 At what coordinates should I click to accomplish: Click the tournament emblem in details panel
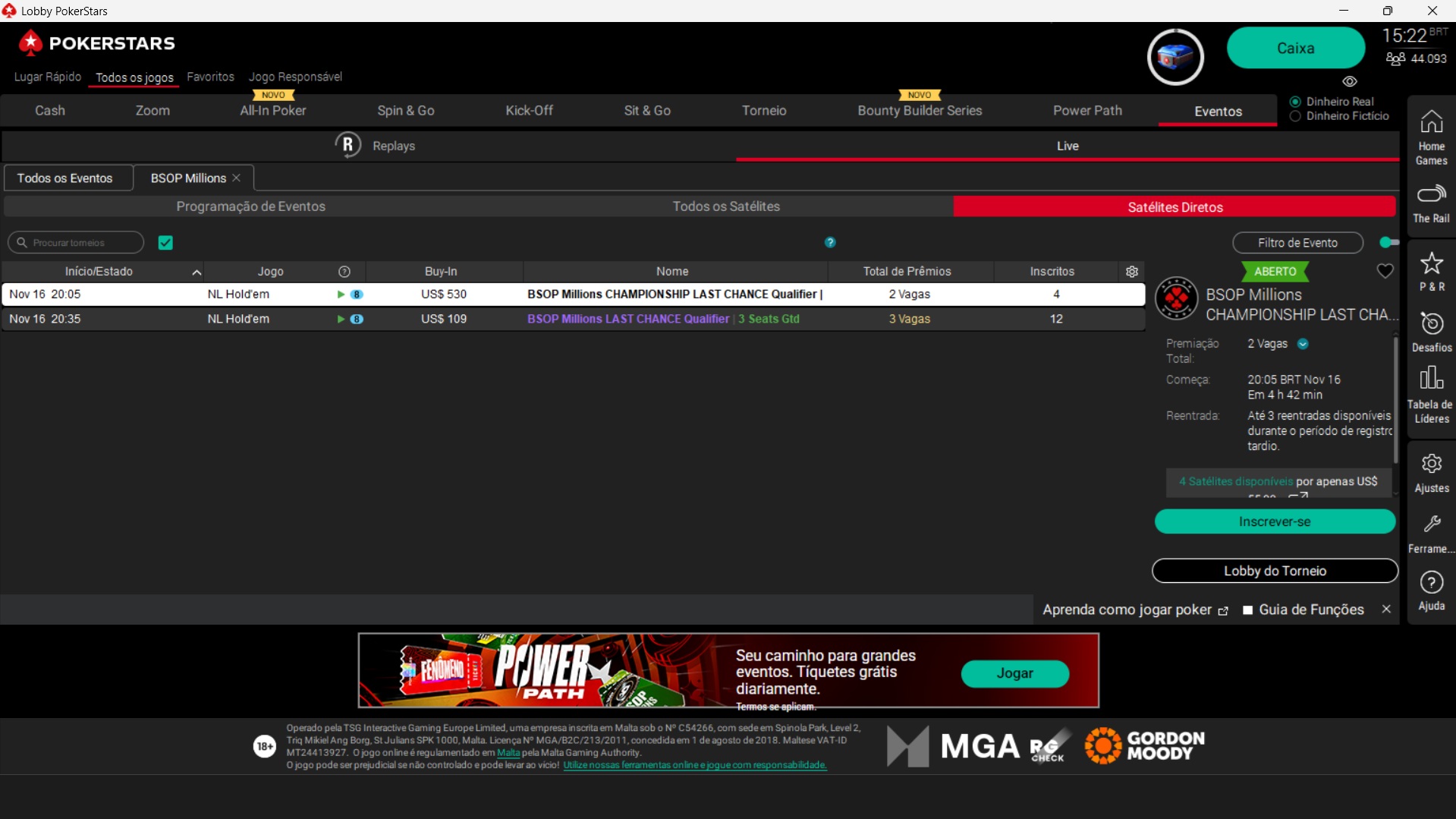1176,298
